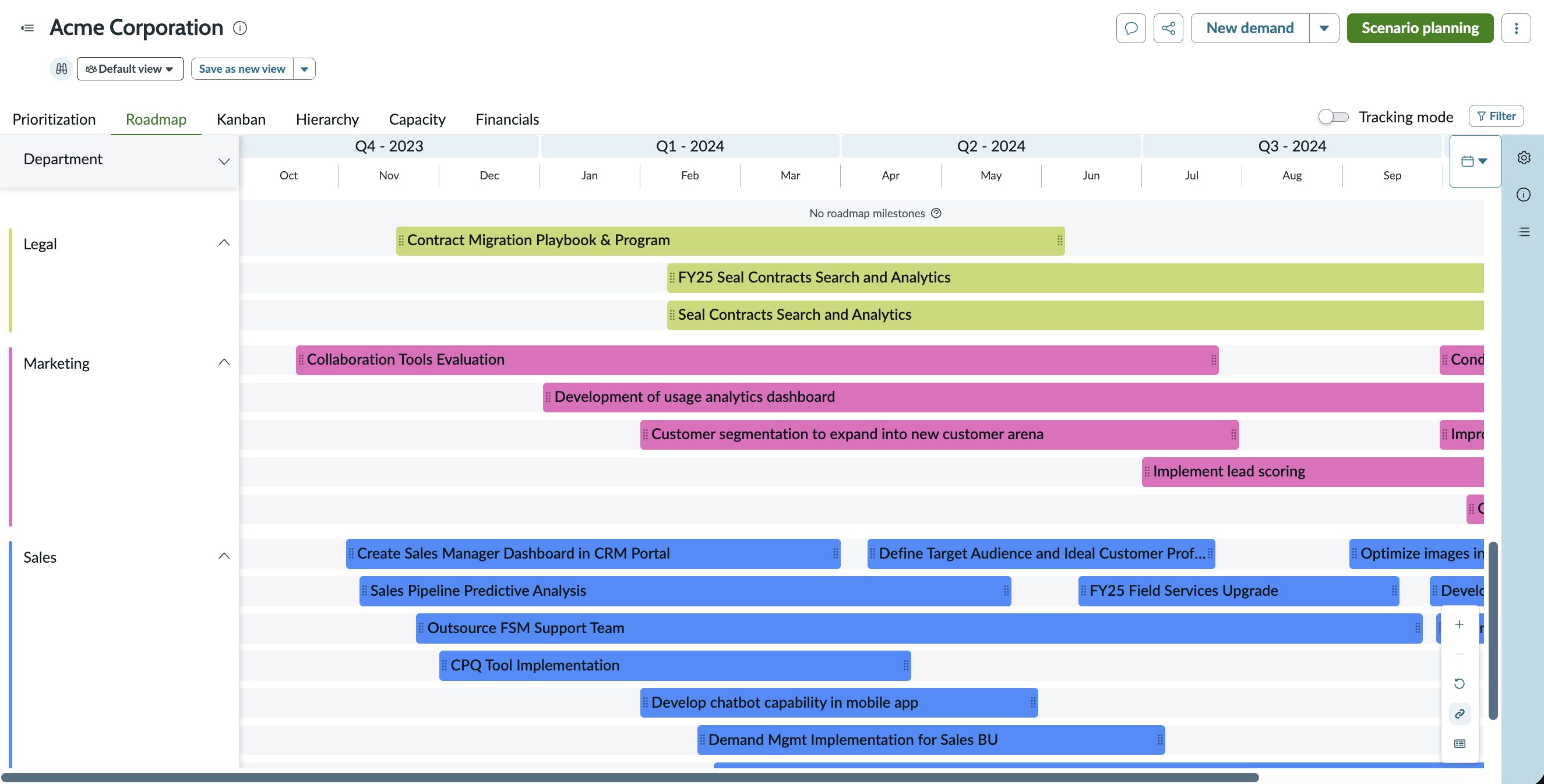This screenshot has width=1544, height=784.
Task: Switch to the Financials tab
Action: tap(507, 119)
